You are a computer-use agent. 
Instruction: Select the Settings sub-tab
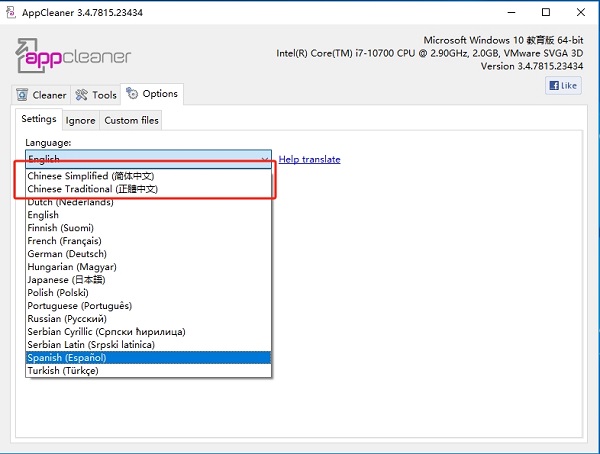click(x=39, y=119)
